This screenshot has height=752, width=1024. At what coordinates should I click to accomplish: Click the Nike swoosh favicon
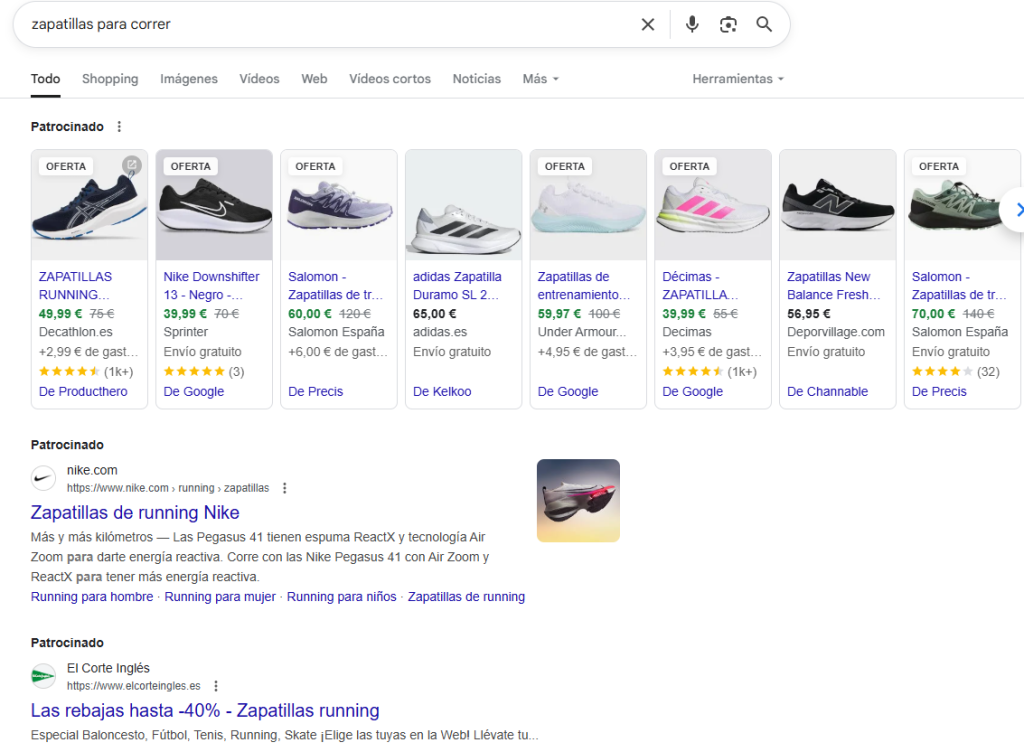click(43, 478)
